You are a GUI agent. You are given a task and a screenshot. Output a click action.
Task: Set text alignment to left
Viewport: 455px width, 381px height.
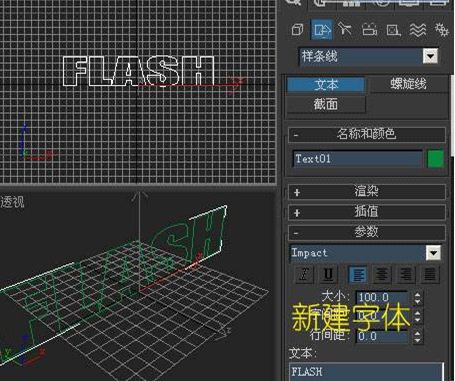click(x=358, y=275)
